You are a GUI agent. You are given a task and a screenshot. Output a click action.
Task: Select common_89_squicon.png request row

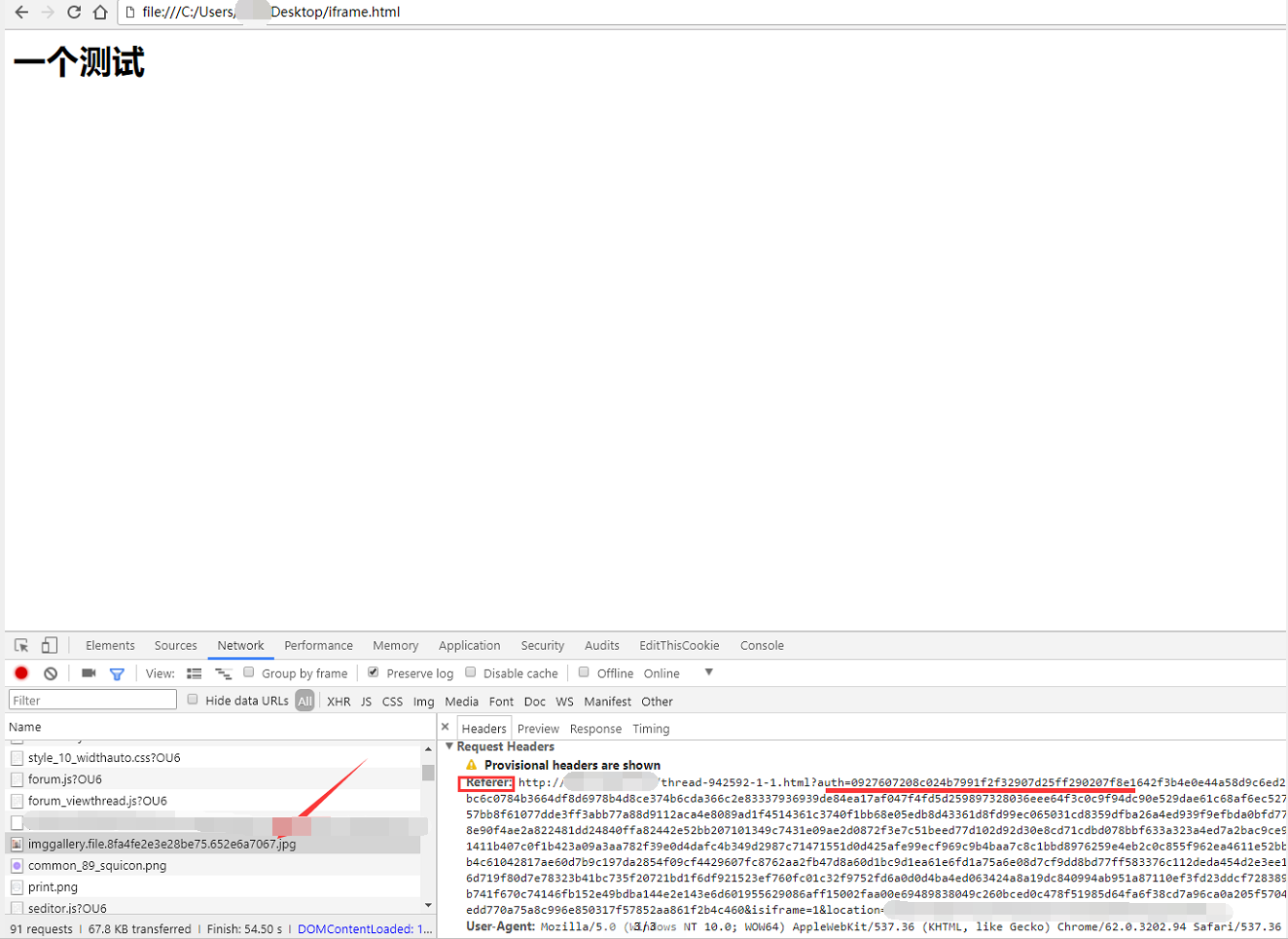pyautogui.click(x=214, y=865)
